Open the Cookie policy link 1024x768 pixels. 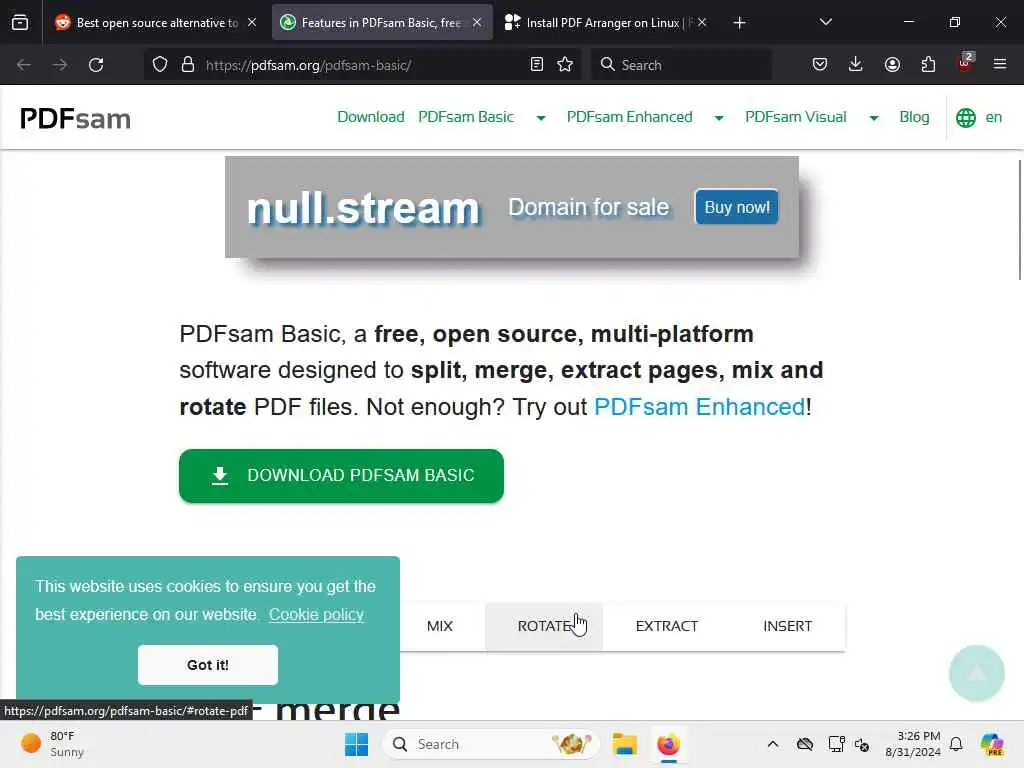point(316,615)
